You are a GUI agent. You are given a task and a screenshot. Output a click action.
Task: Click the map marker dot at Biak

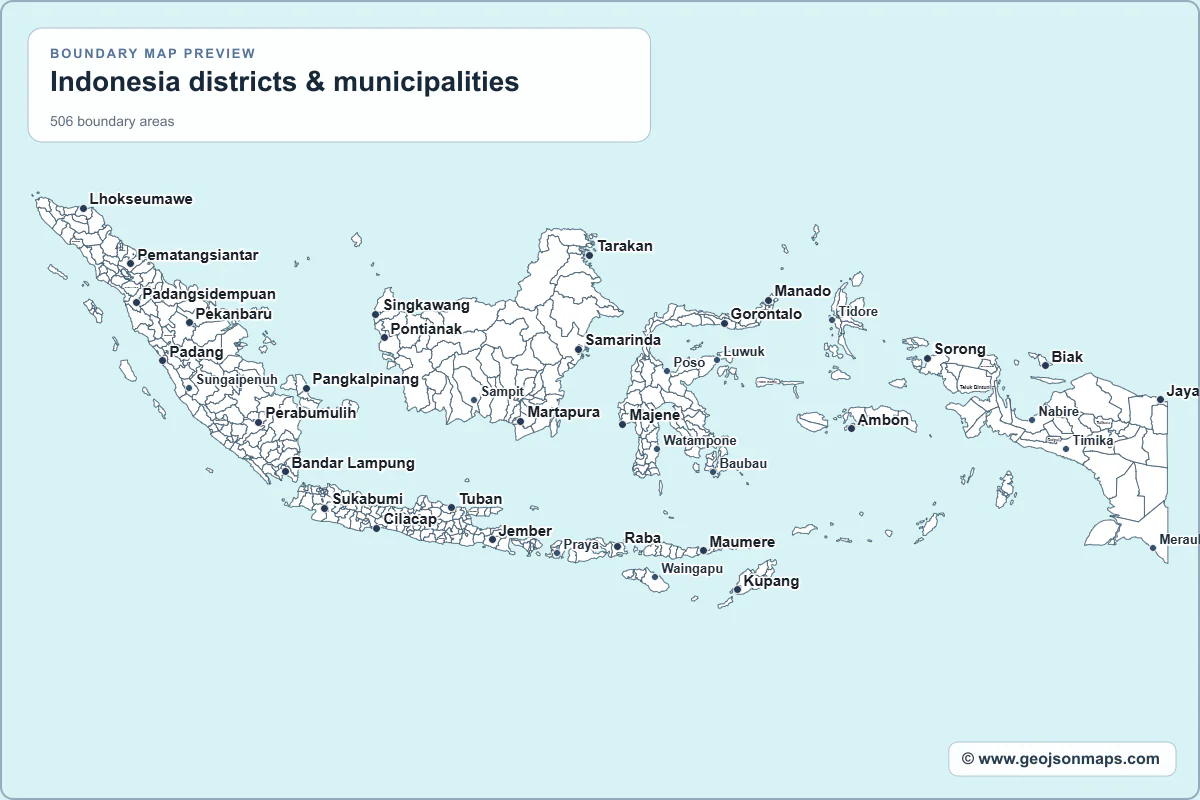1045,365
